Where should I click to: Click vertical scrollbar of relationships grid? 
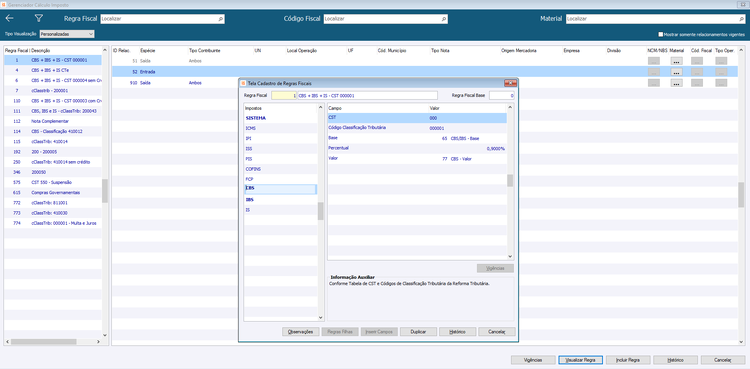pos(741,195)
